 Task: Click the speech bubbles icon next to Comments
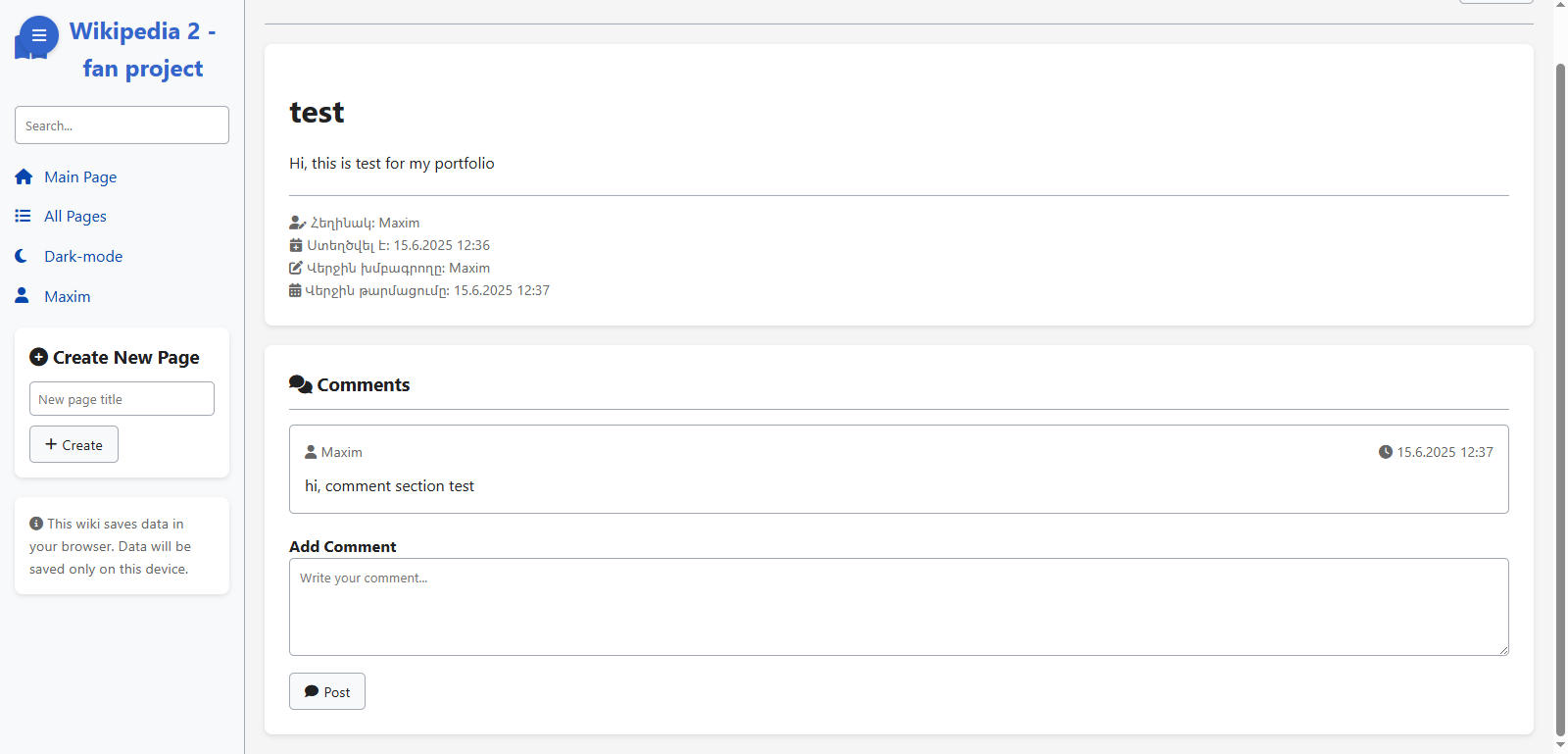(300, 384)
